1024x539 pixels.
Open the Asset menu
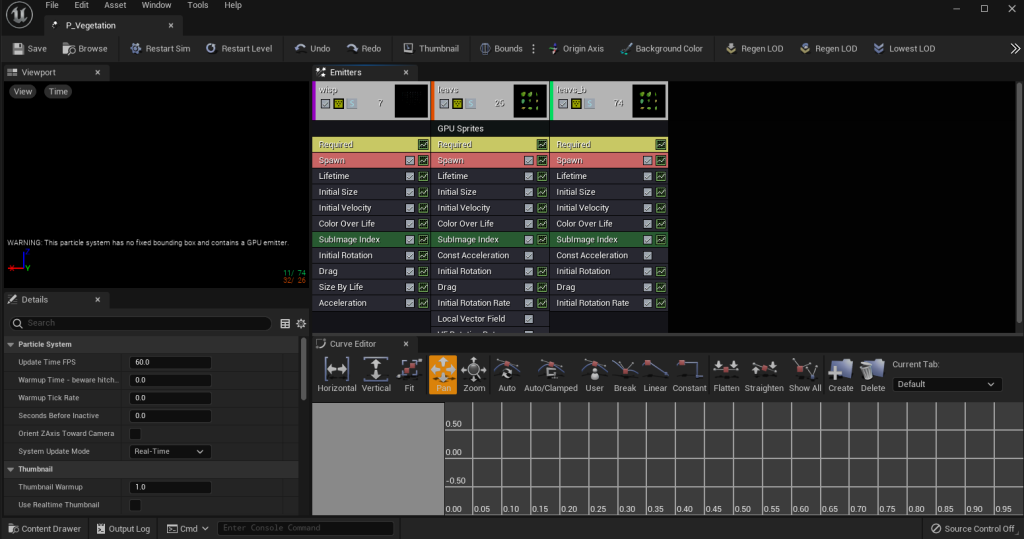point(115,5)
